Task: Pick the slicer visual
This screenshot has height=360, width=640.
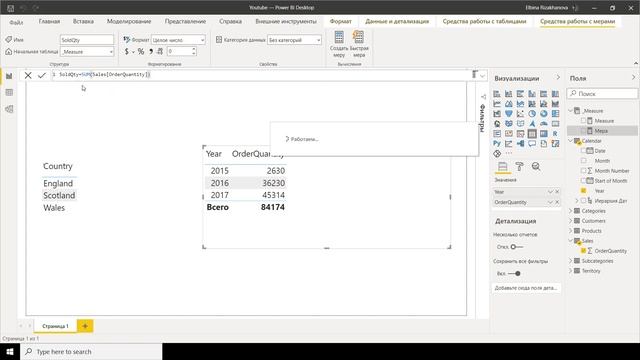Action: pos(520,134)
